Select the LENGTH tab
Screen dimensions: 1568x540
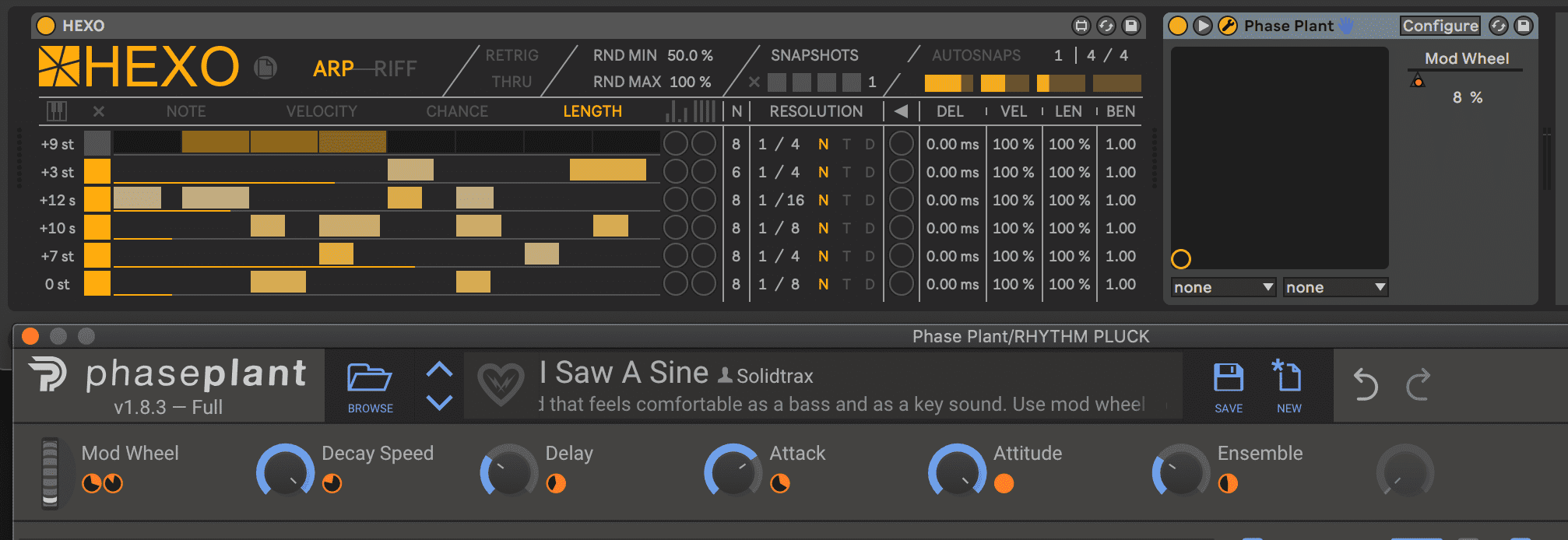tap(592, 111)
